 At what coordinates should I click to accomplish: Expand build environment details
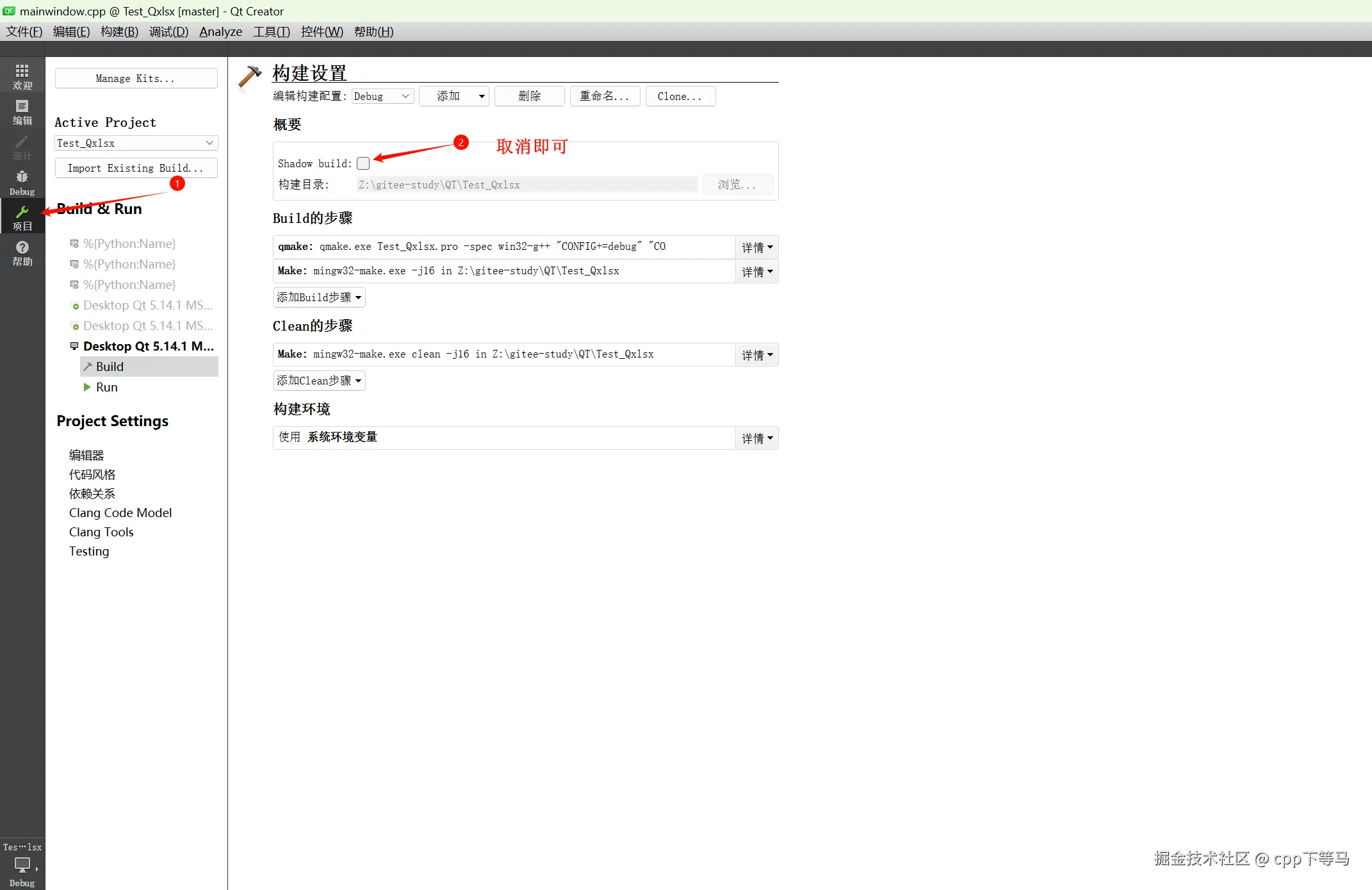coord(756,438)
